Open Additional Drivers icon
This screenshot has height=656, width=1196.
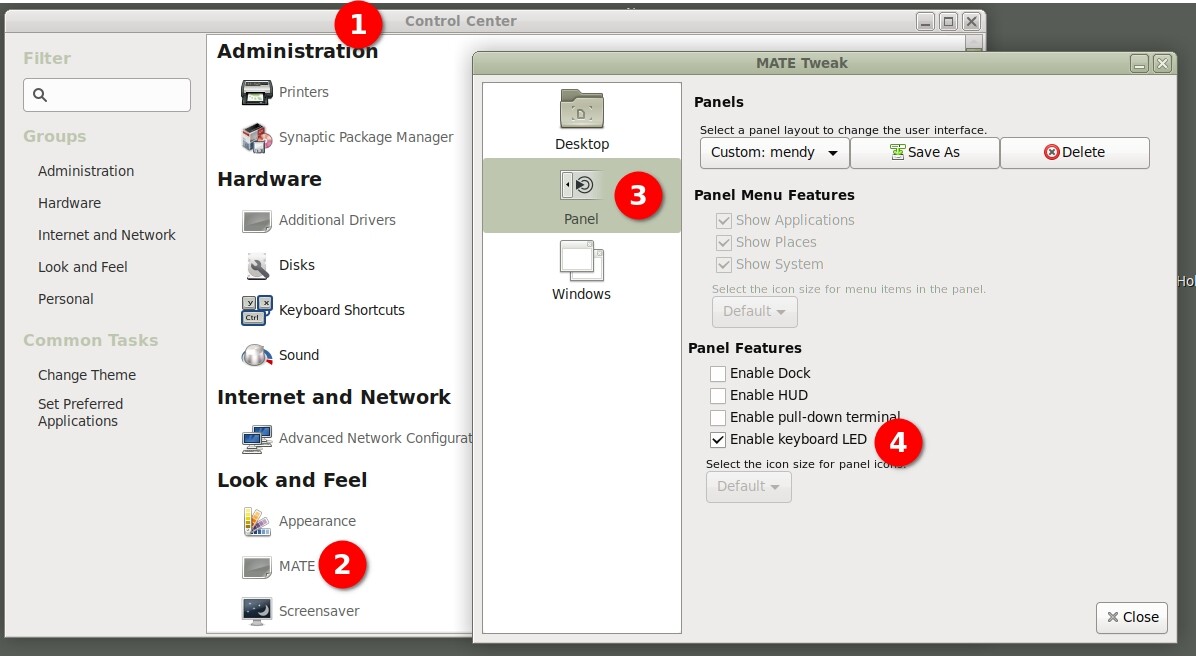click(x=256, y=220)
